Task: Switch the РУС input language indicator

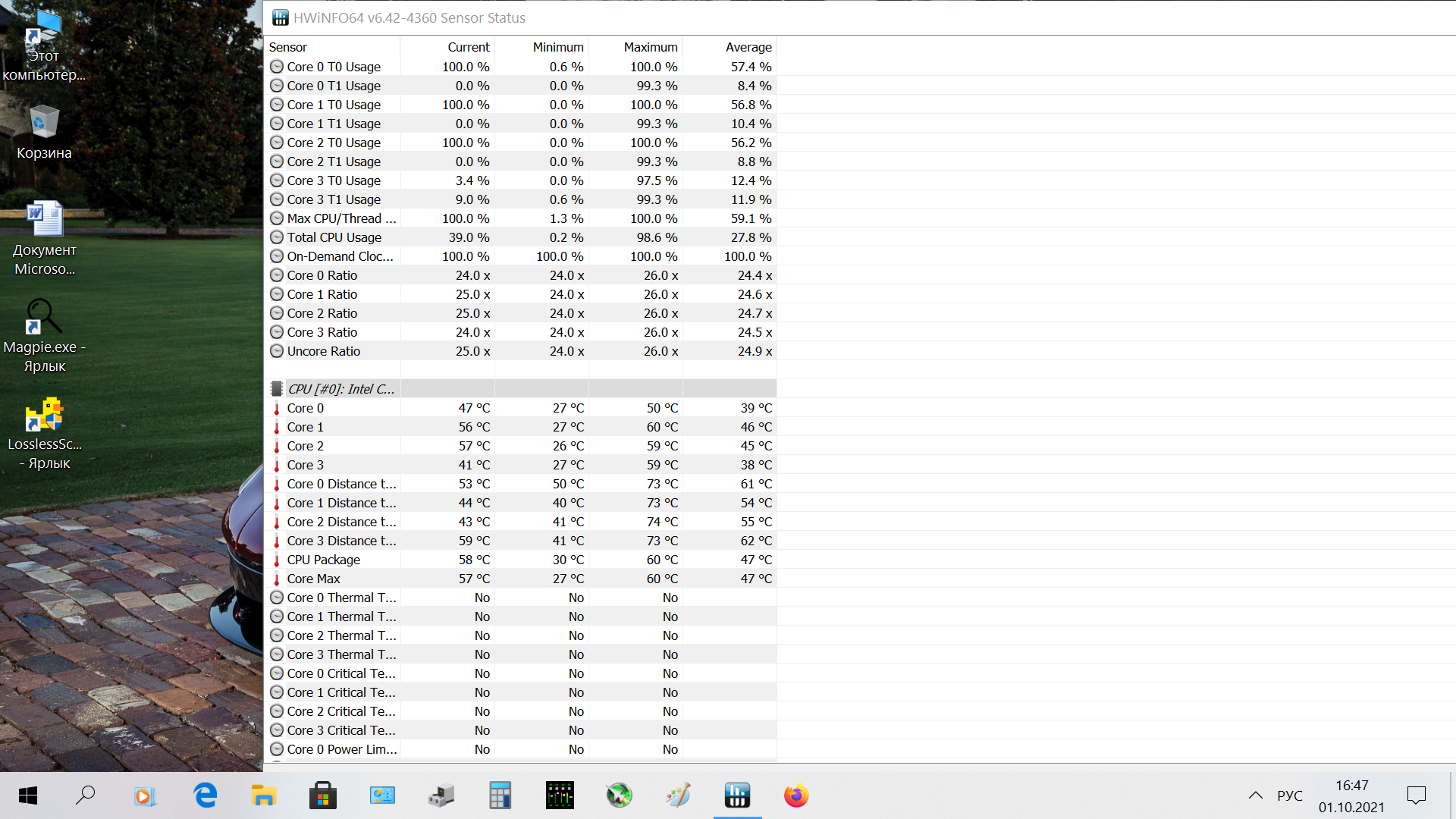Action: click(x=1289, y=795)
